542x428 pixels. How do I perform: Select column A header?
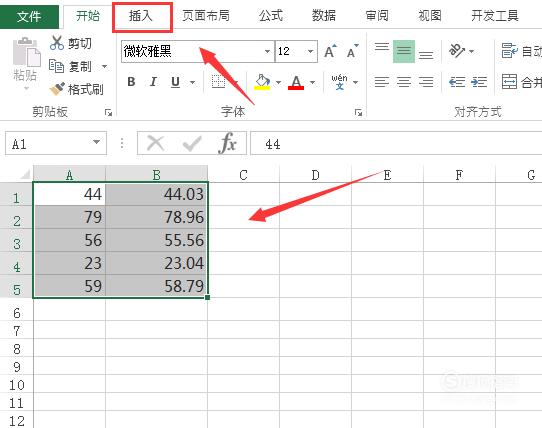click(69, 175)
